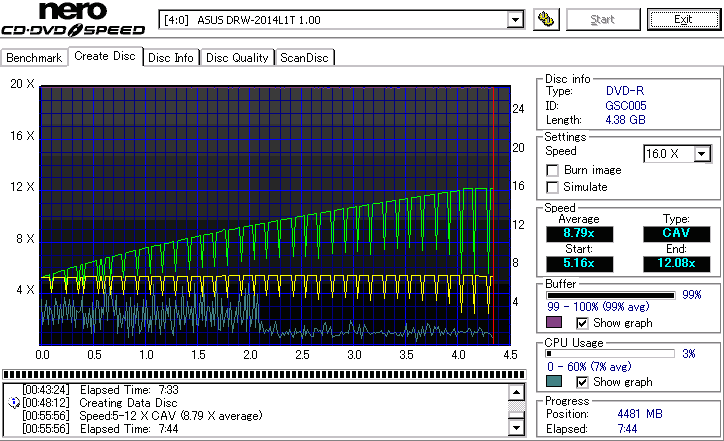
Task: Open the Disc Info tab
Action: point(171,58)
